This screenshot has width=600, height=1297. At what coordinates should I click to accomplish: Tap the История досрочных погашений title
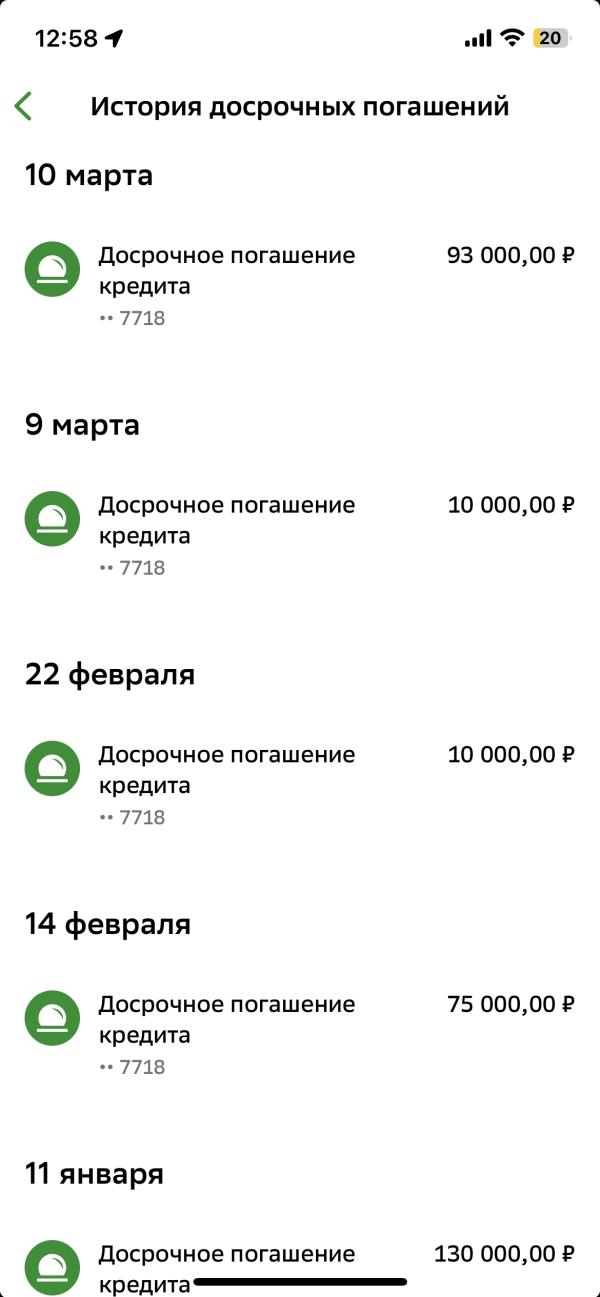[300, 106]
